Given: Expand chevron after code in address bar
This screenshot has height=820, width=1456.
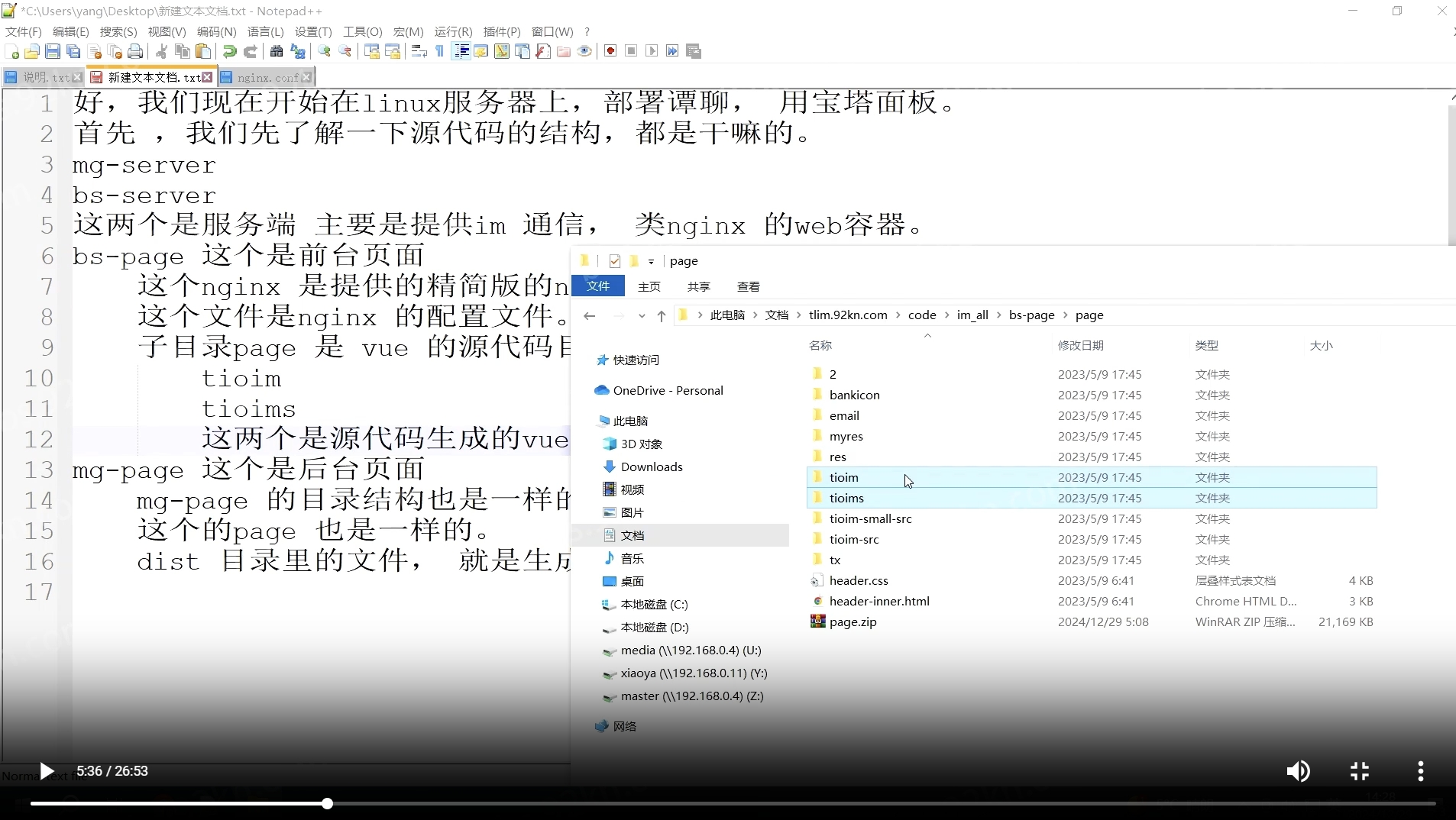Looking at the screenshot, I should (946, 315).
